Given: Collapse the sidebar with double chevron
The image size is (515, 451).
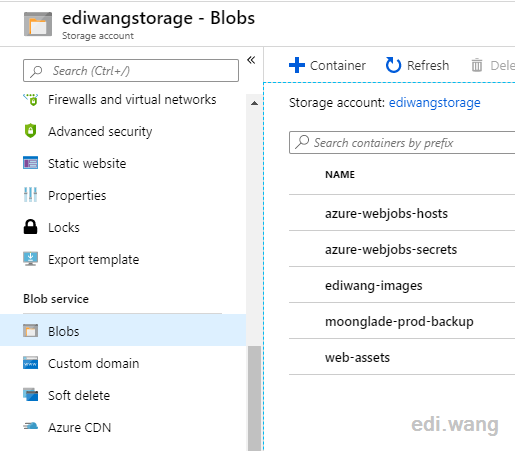Looking at the screenshot, I should click(251, 60).
